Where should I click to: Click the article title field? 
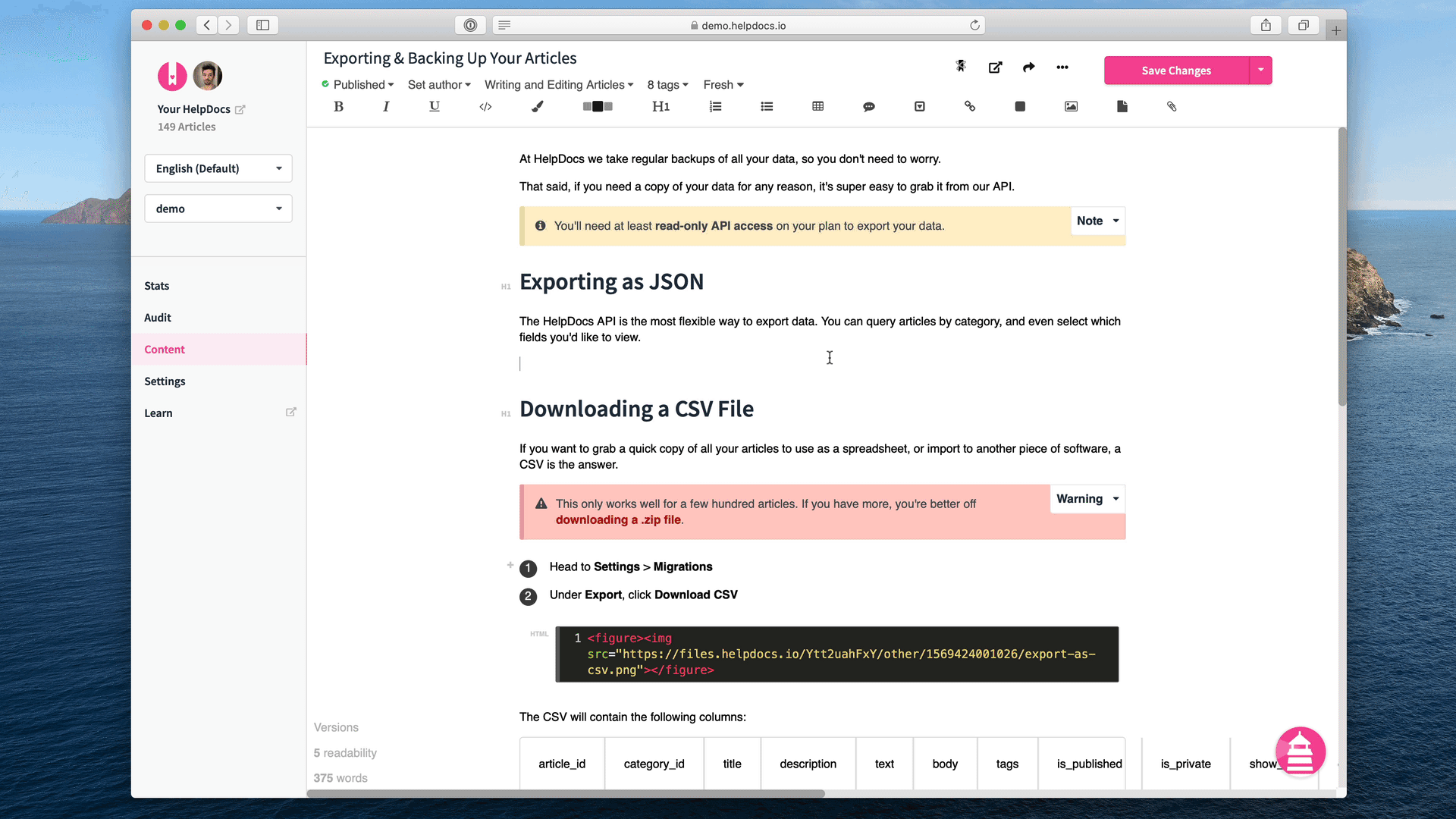tap(450, 58)
